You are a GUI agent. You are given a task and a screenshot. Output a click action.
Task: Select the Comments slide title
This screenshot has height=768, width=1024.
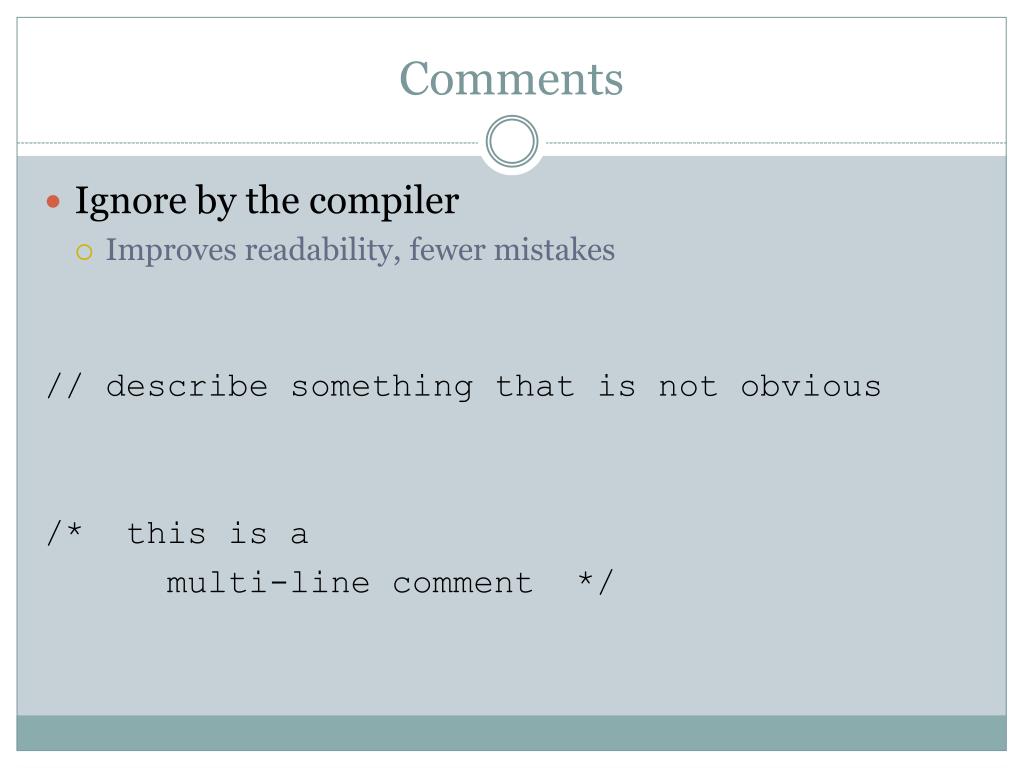point(511,79)
